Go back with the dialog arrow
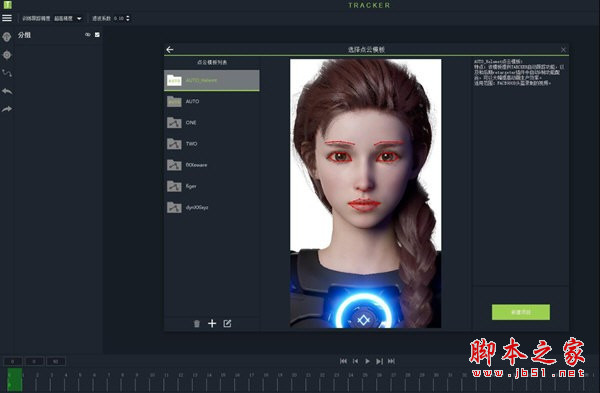Screen dimensions: 600x393 [x=170, y=49]
